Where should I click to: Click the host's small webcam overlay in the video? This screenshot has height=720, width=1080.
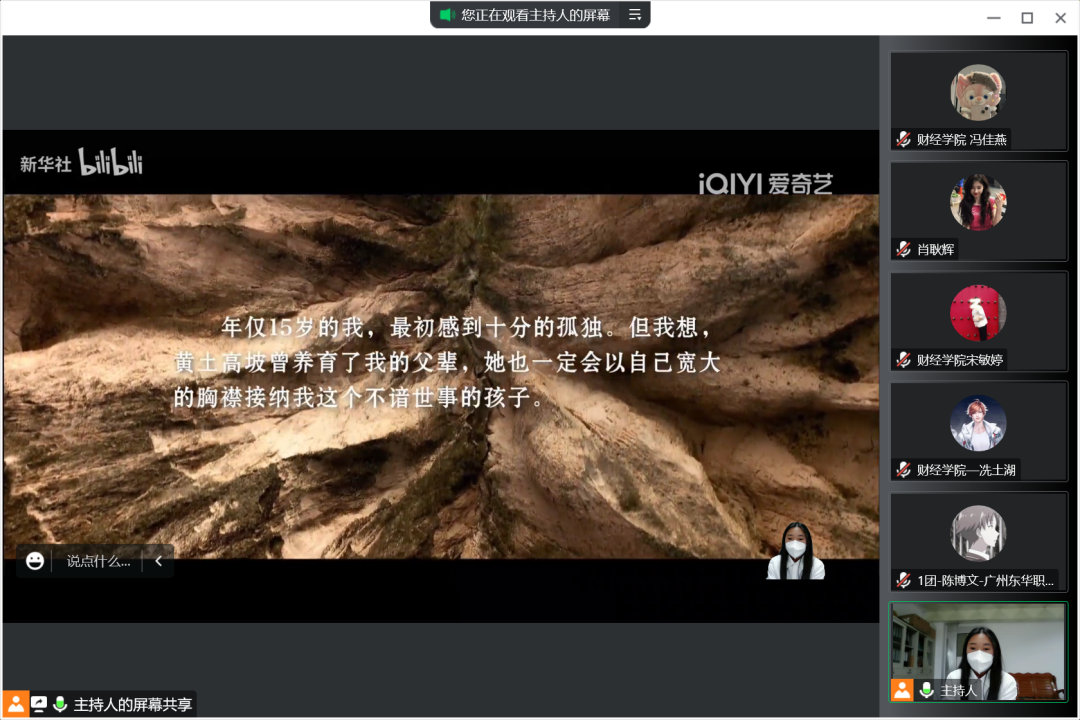796,551
